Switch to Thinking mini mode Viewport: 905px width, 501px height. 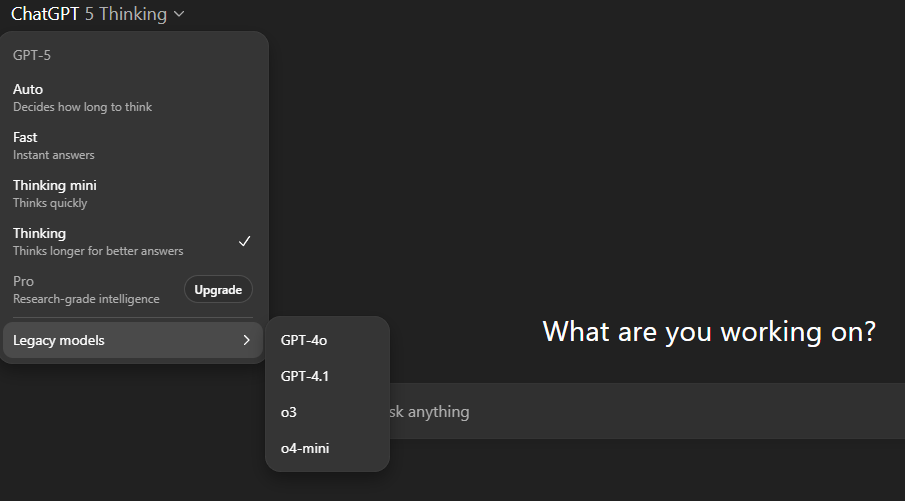tap(133, 193)
